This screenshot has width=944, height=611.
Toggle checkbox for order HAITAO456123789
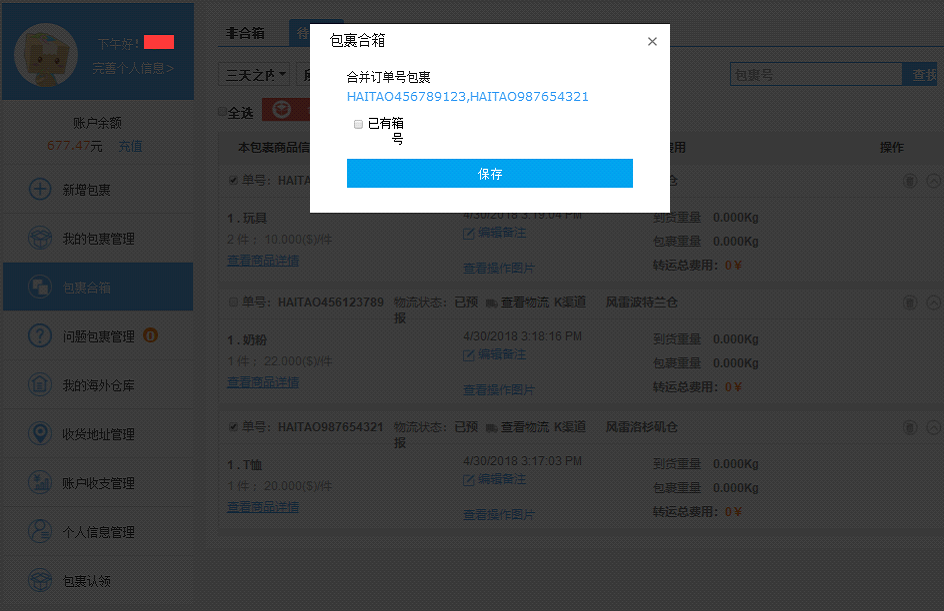[234, 302]
